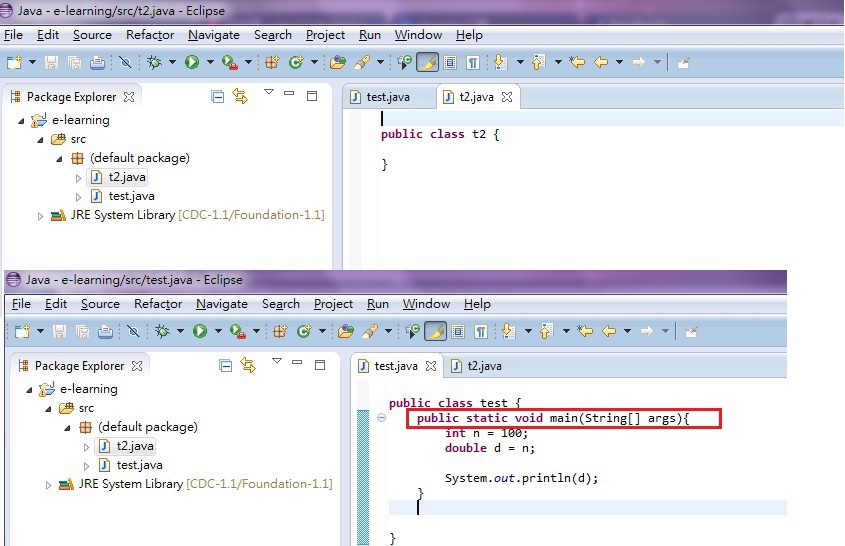Collapse the main method fold marker in test.java

[382, 418]
